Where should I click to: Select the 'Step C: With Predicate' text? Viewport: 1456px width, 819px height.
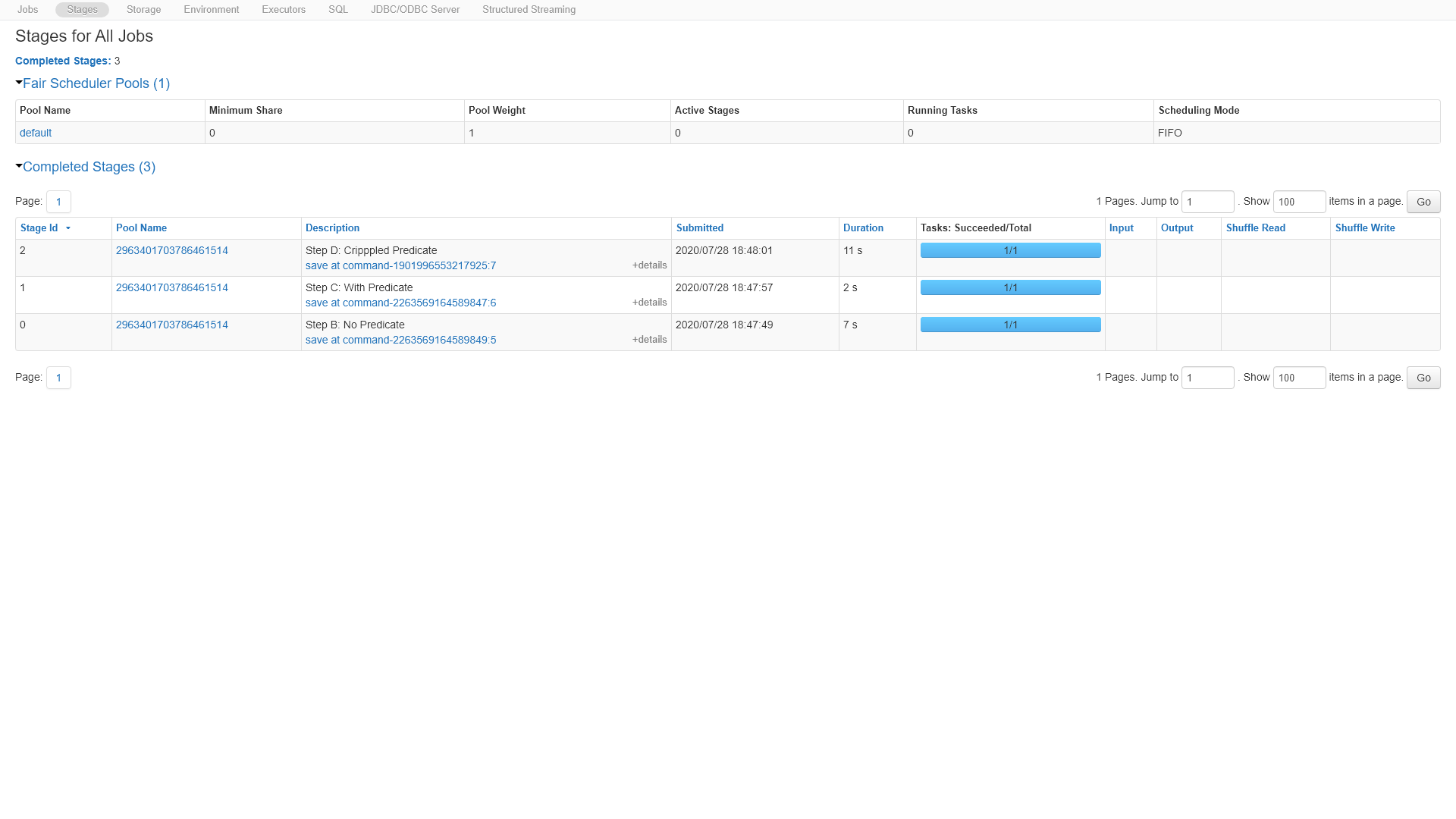(x=359, y=287)
